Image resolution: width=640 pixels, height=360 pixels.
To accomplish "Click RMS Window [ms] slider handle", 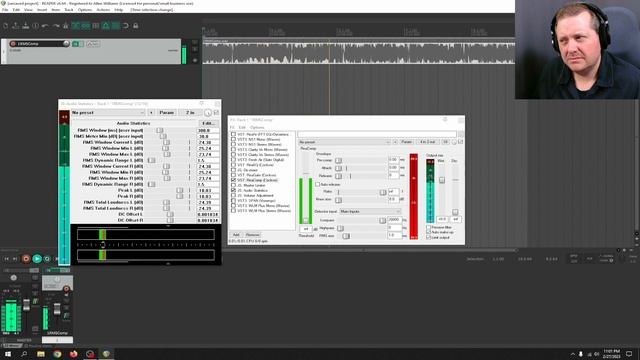I will [x=160, y=131].
